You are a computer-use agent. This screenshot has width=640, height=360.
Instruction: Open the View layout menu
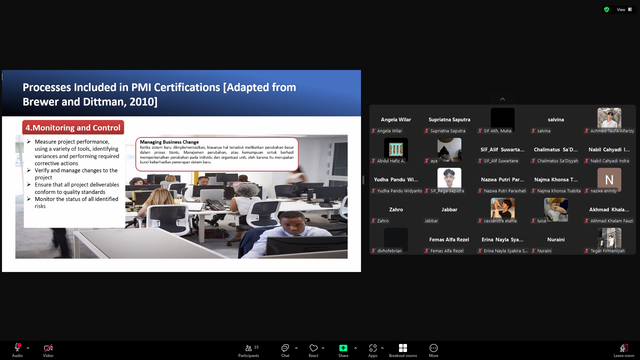[x=624, y=9]
